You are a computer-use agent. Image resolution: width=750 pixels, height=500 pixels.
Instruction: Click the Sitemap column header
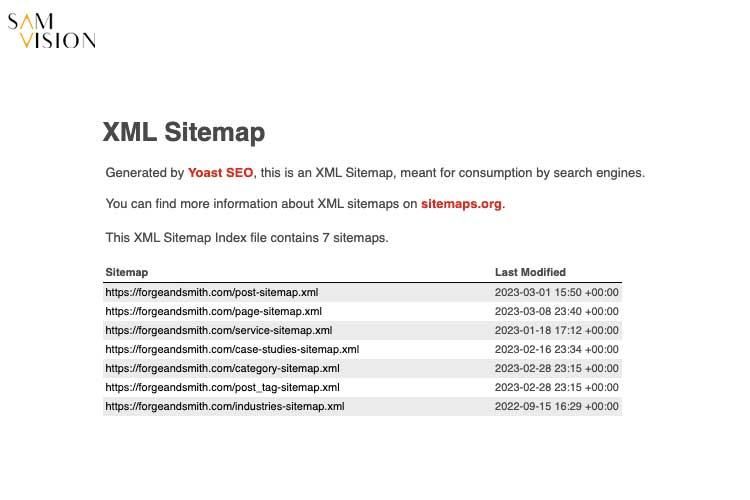[127, 272]
